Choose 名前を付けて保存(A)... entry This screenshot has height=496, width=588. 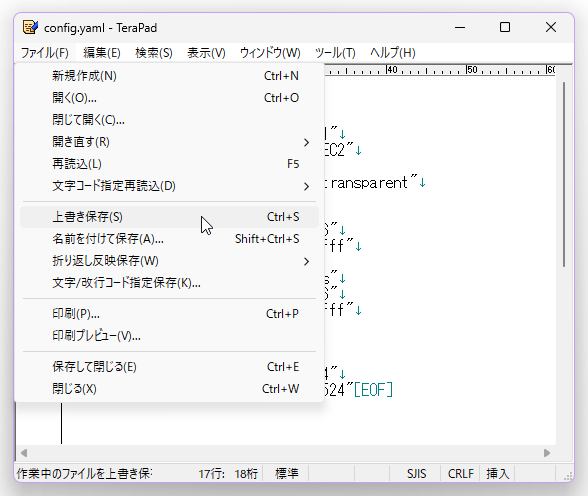(170, 239)
